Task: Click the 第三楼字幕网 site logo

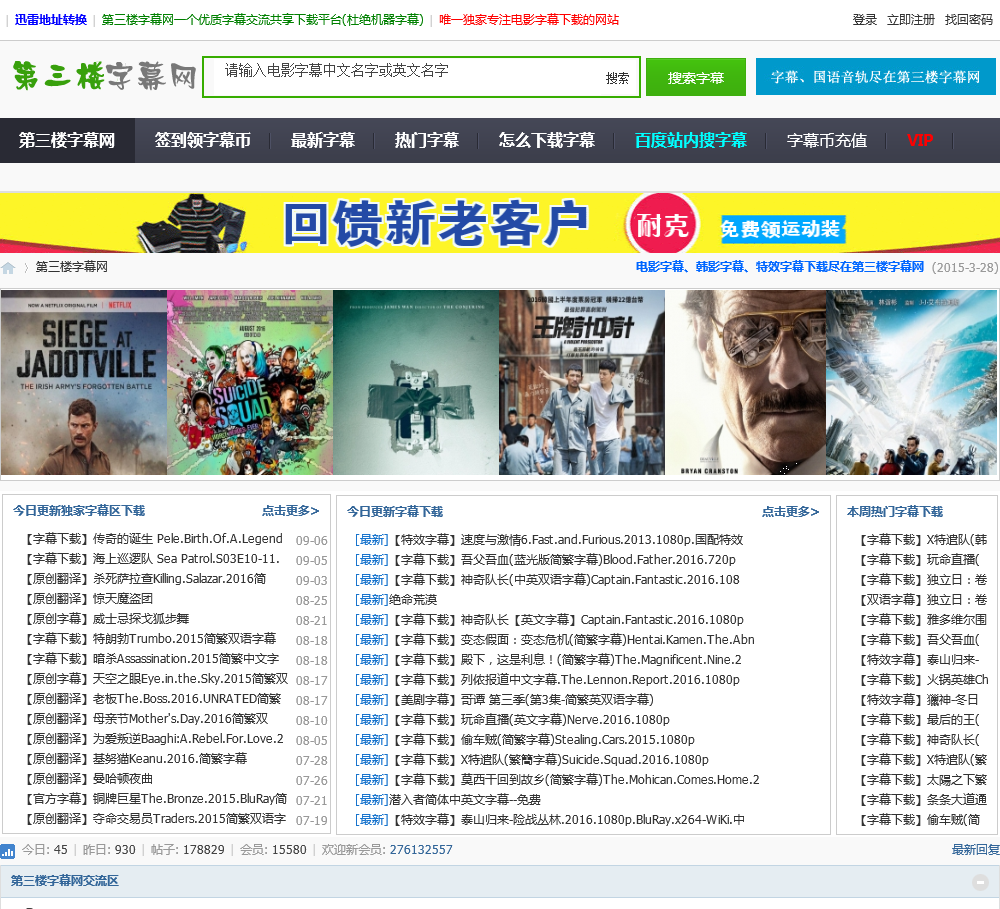Action: click(x=104, y=77)
